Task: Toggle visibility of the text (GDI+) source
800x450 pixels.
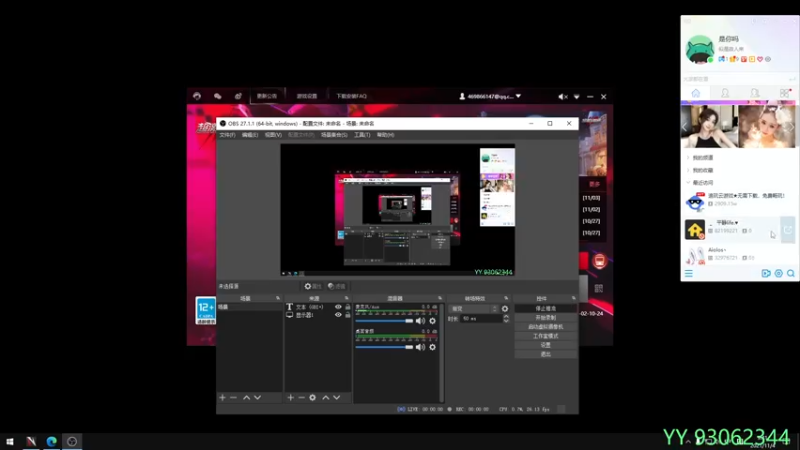Action: (338, 307)
